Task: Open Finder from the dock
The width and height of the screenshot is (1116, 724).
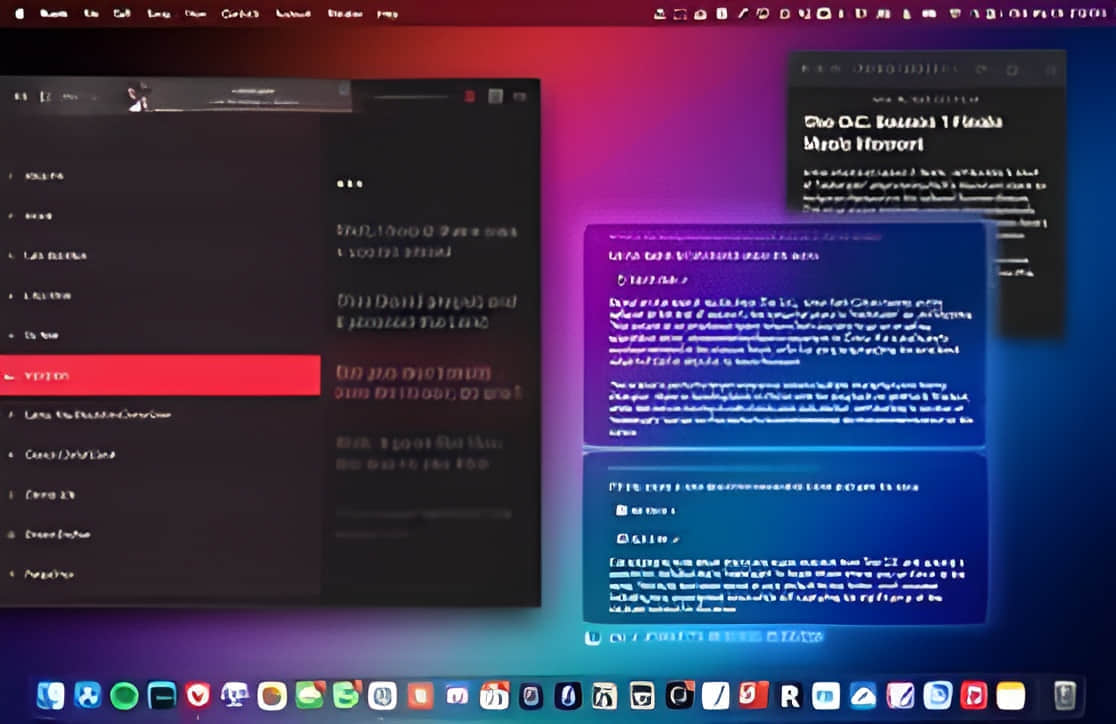Action: 50,695
